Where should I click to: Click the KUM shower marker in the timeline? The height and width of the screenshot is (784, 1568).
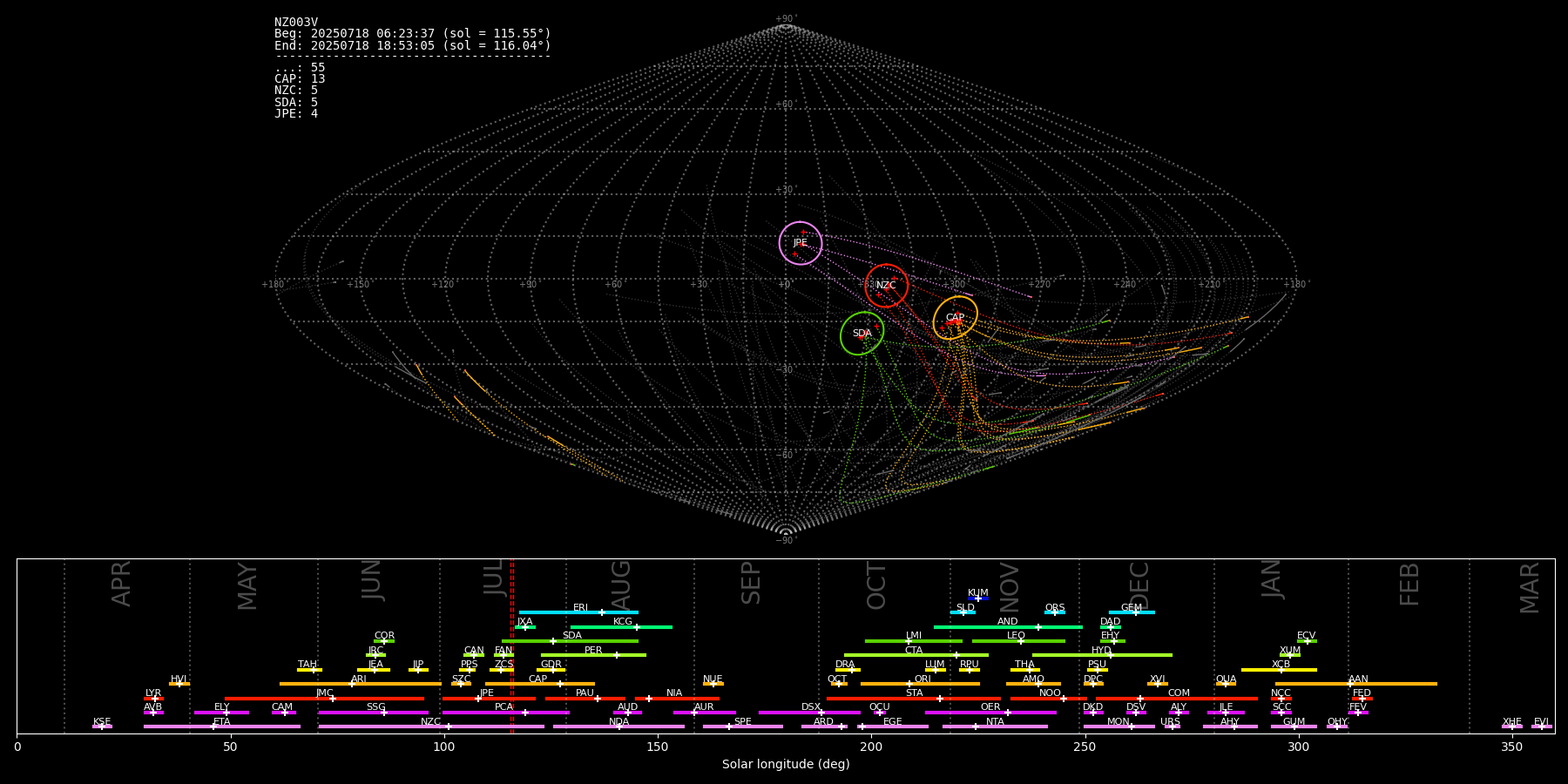(978, 598)
